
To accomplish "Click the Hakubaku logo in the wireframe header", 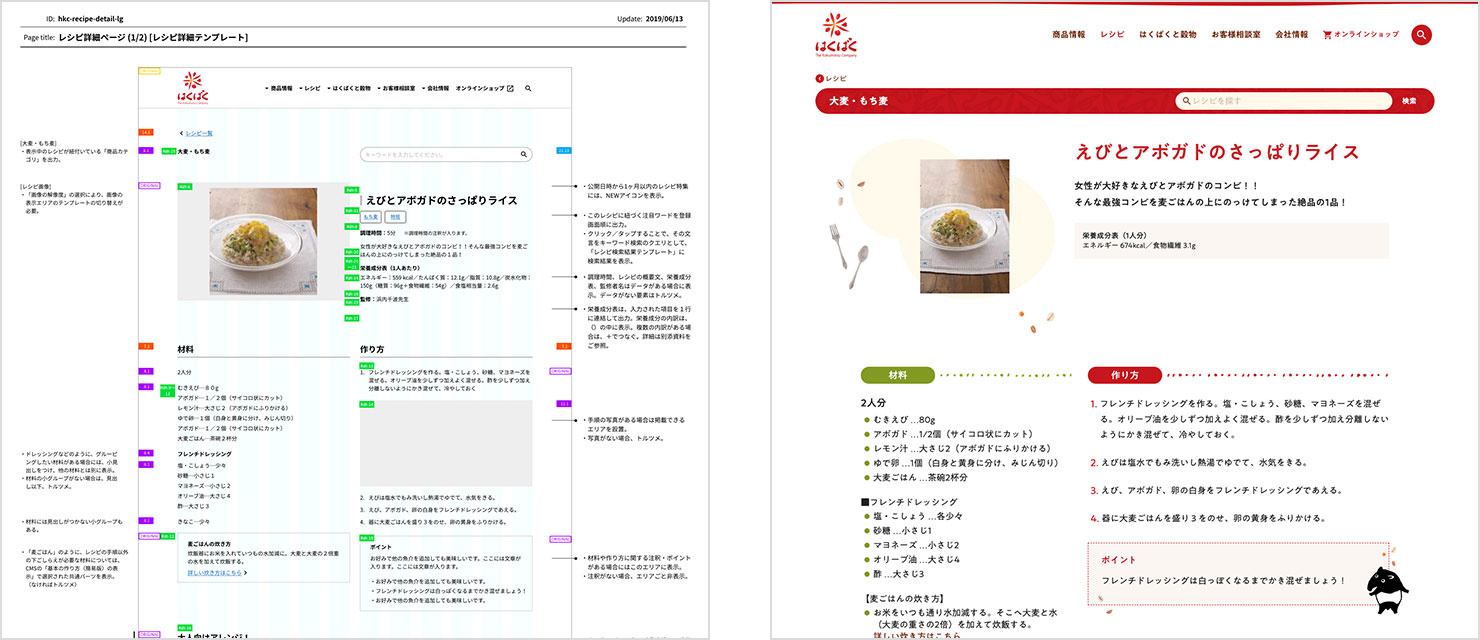I will (x=193, y=88).
